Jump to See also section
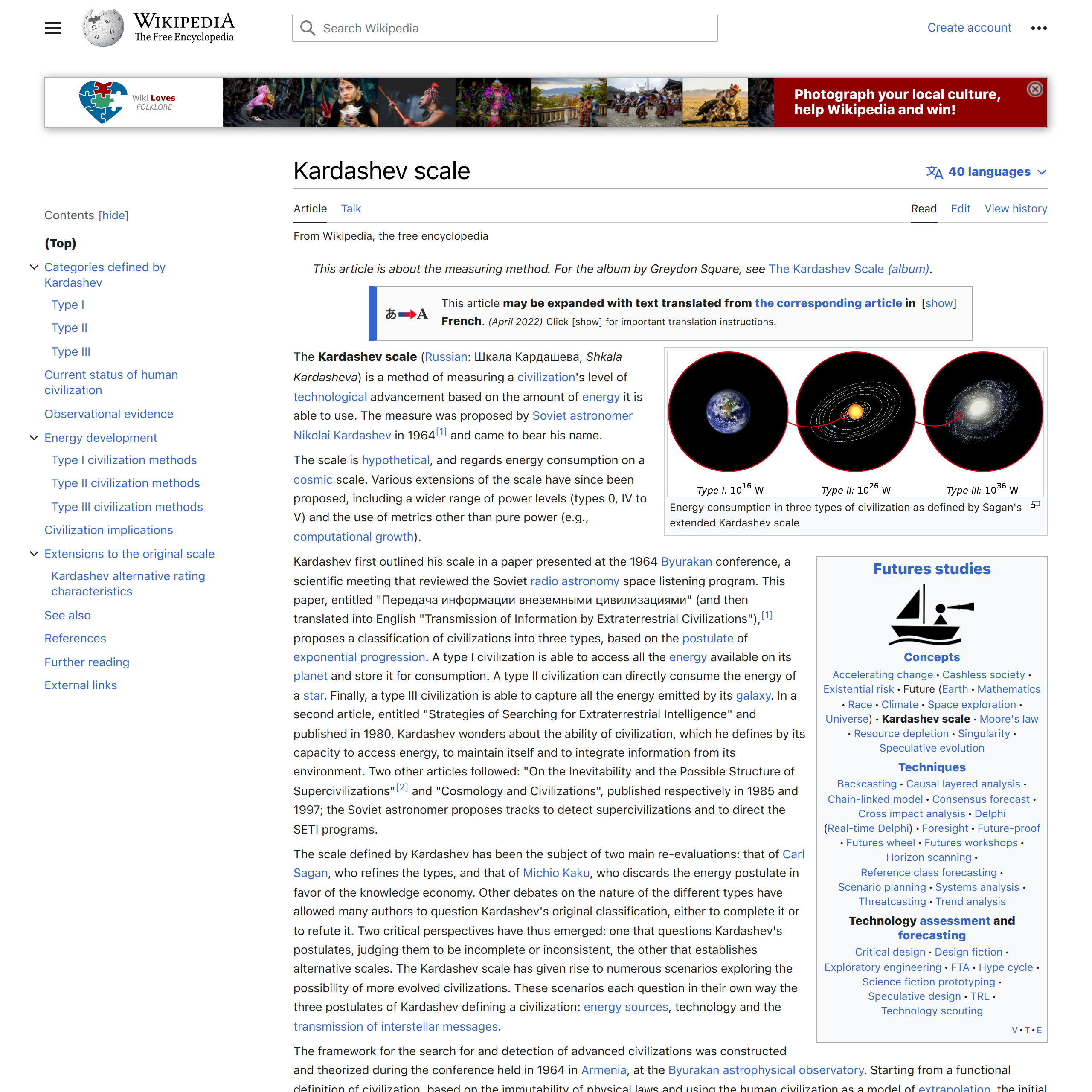Screen dimensions: 1092x1092 click(68, 615)
